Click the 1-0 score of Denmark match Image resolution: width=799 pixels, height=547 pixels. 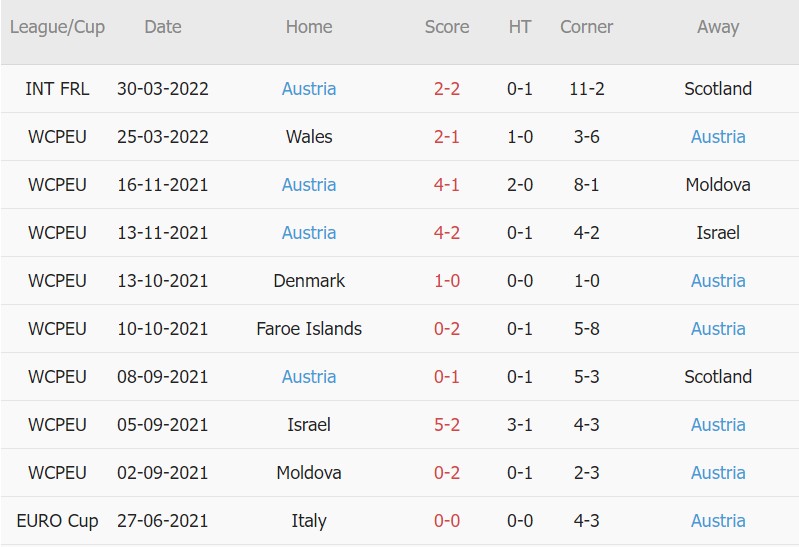coord(447,281)
